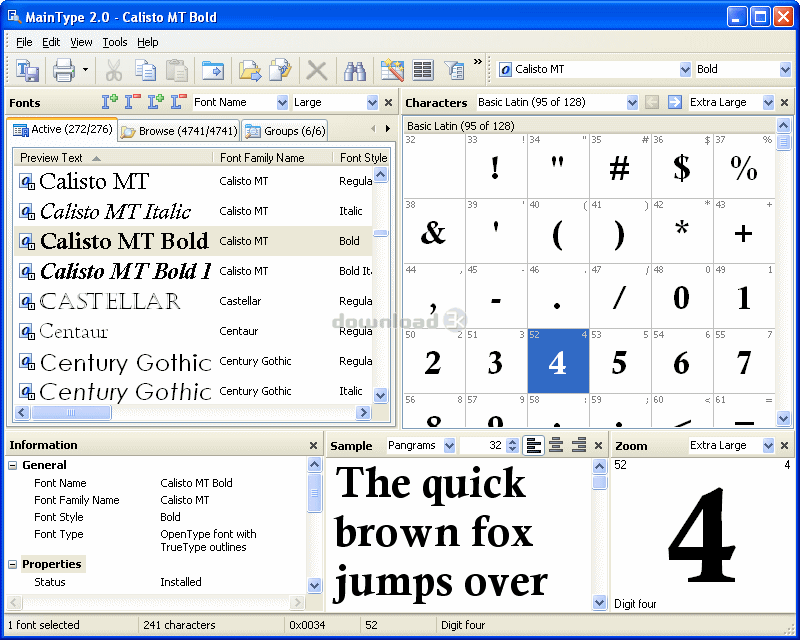Image resolution: width=800 pixels, height=640 pixels.
Task: Open the Bold style dropdown in toolbar
Action: 785,69
